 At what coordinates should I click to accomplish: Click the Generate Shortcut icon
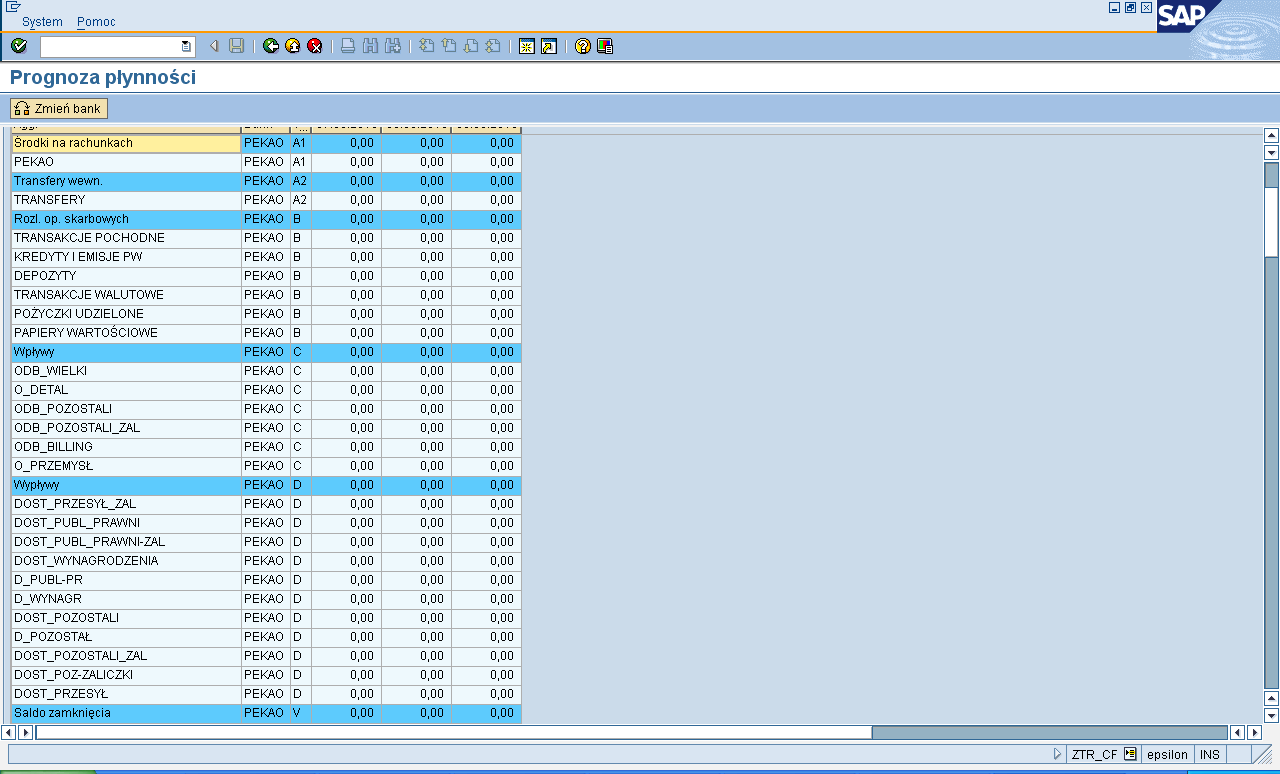pos(548,46)
